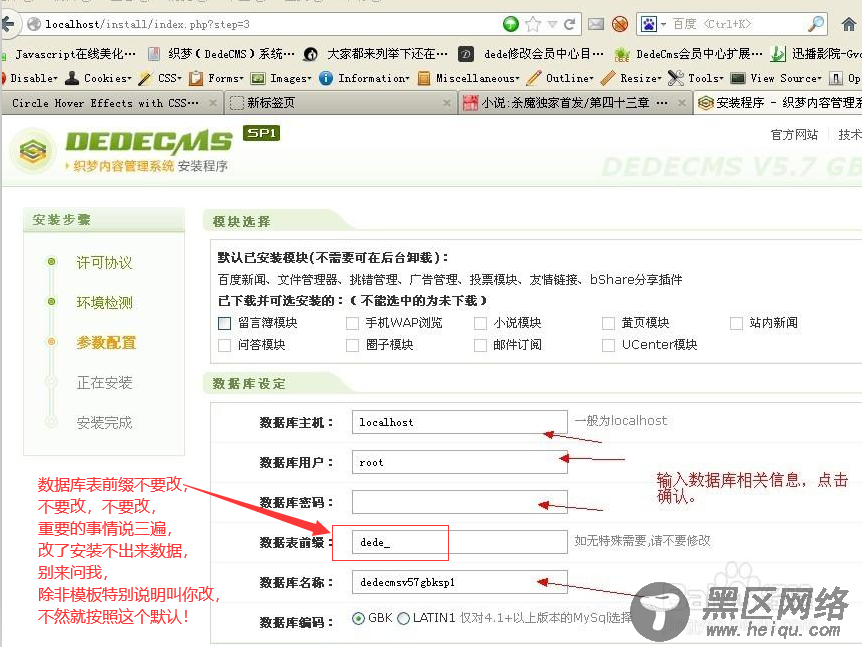The image size is (862, 647).
Task: Click the green go arrow in address bar
Action: tap(511, 24)
